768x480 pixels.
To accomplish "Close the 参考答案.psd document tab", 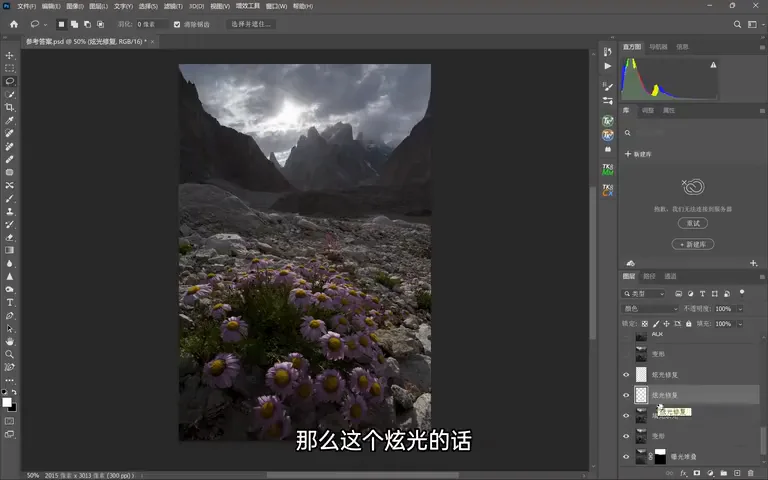I will point(152,42).
